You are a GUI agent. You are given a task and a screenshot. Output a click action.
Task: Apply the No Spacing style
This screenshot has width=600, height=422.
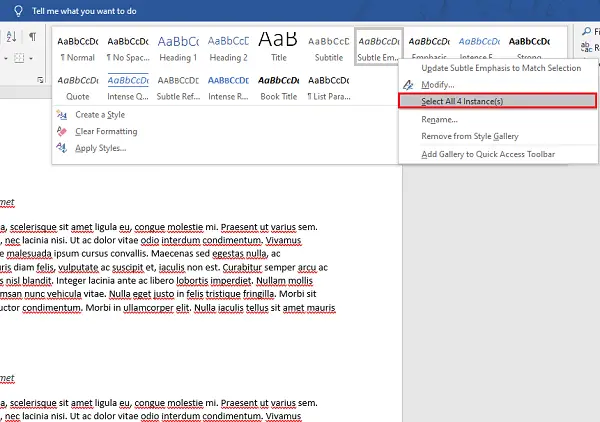(x=128, y=48)
